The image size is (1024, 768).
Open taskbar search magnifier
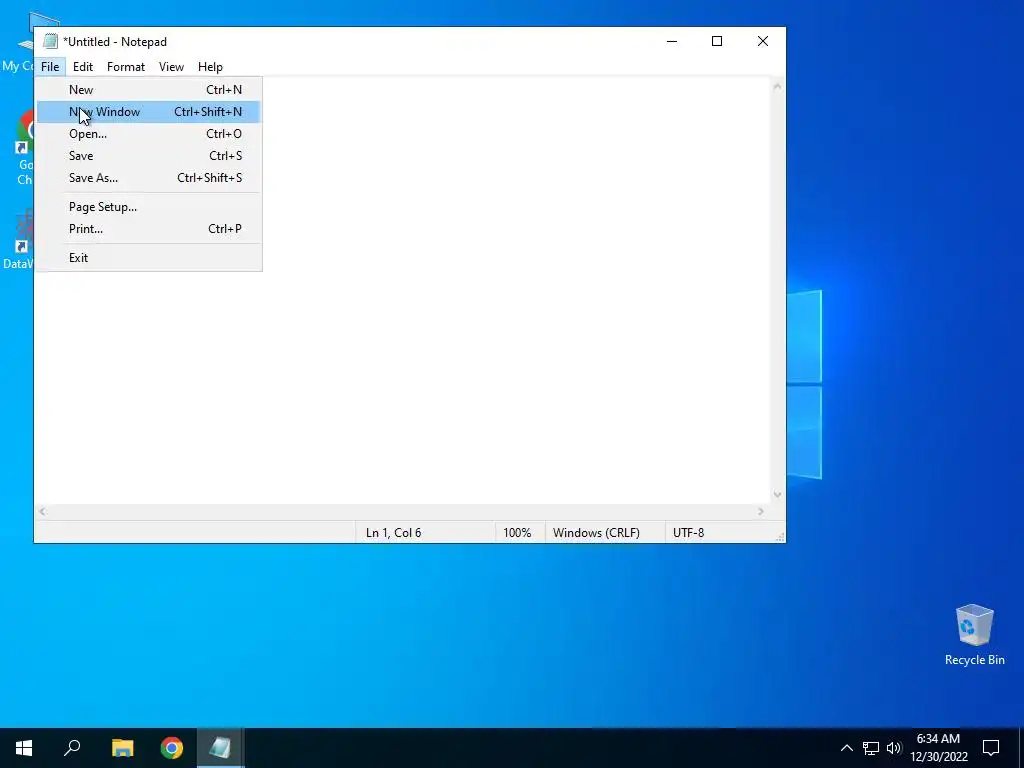point(72,748)
